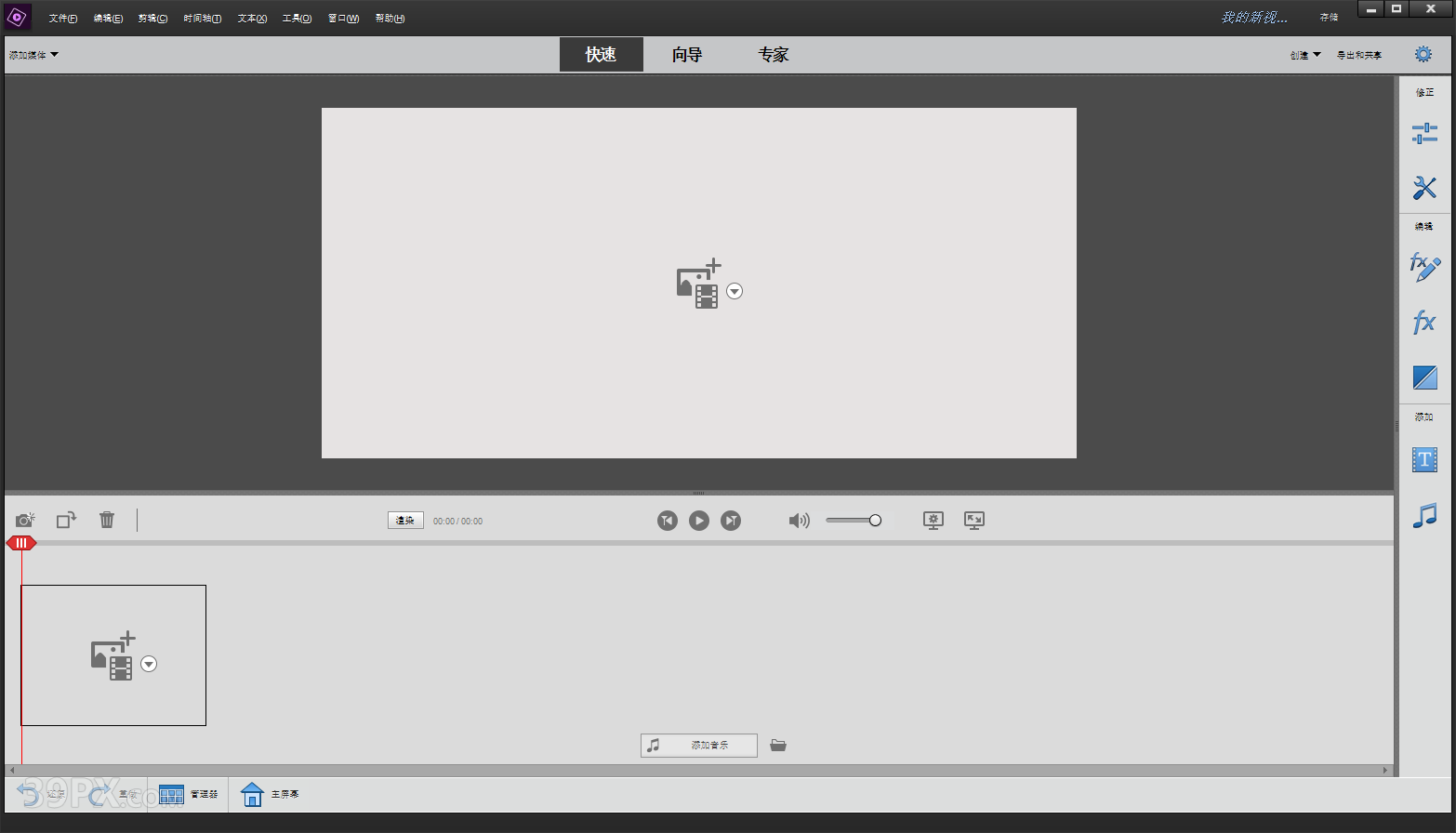Open the Adjustments sliders panel icon

1423,134
